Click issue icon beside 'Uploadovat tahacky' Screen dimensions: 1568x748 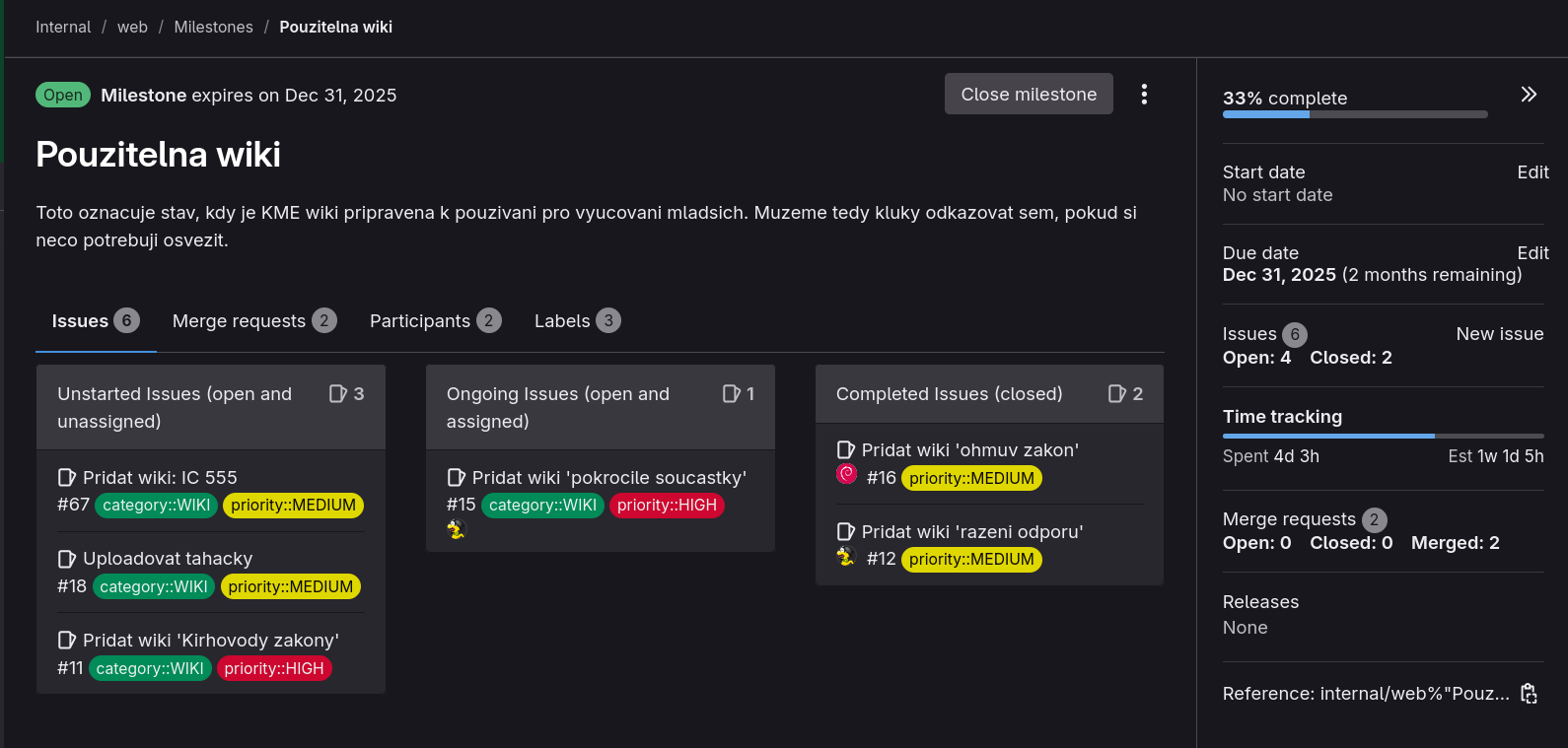click(67, 560)
